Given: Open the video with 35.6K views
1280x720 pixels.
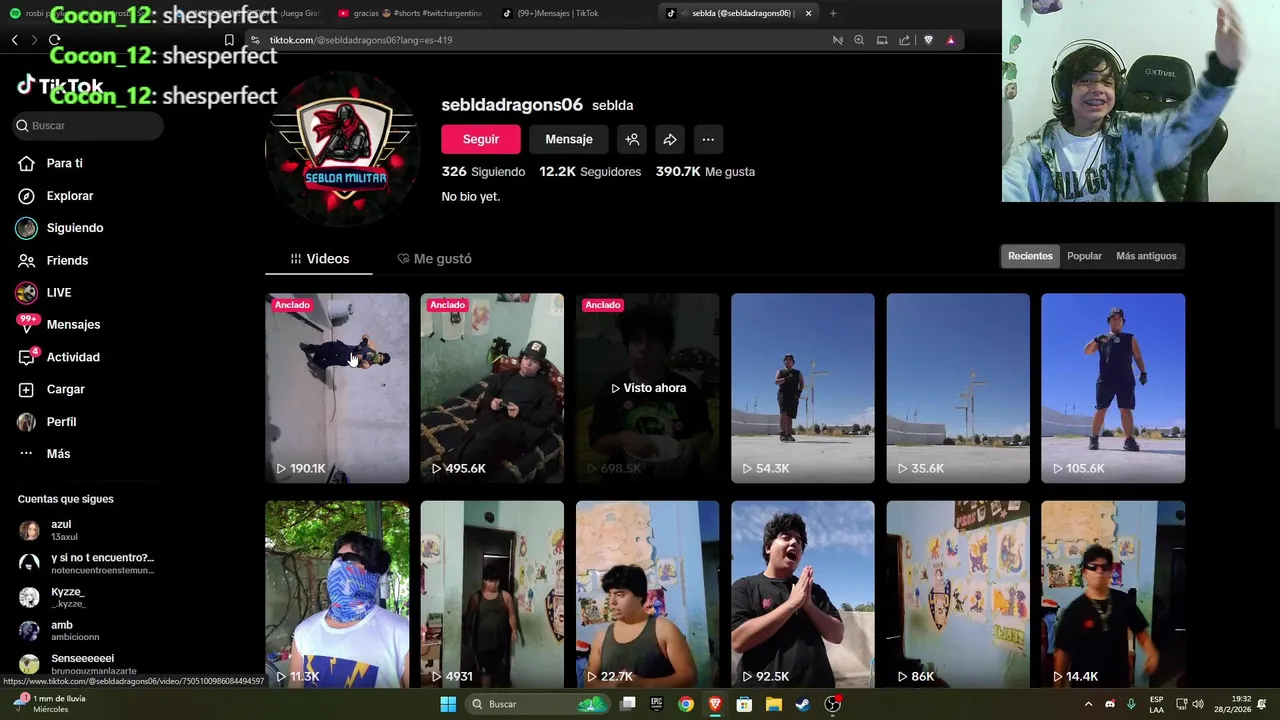Looking at the screenshot, I should click(958, 388).
